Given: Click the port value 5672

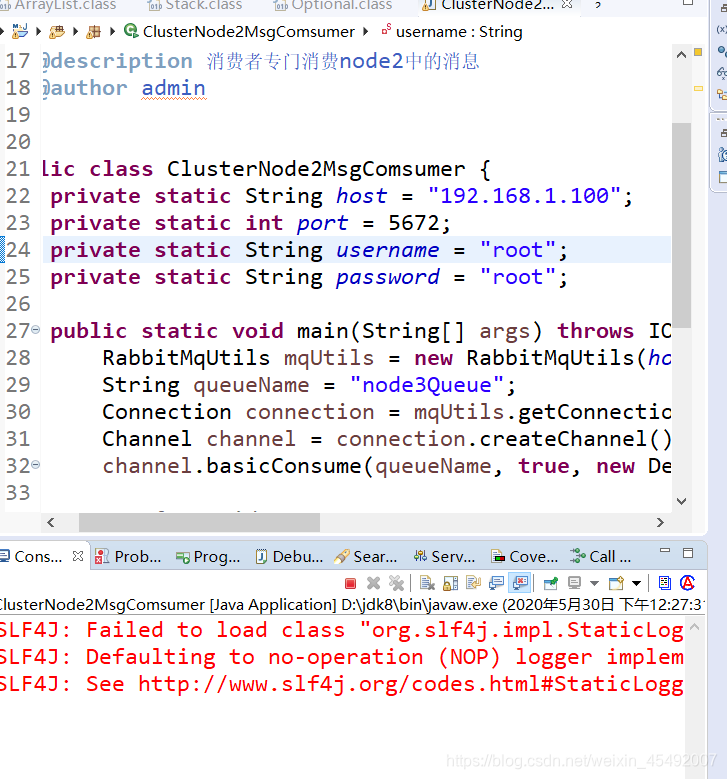Looking at the screenshot, I should pos(414,223).
